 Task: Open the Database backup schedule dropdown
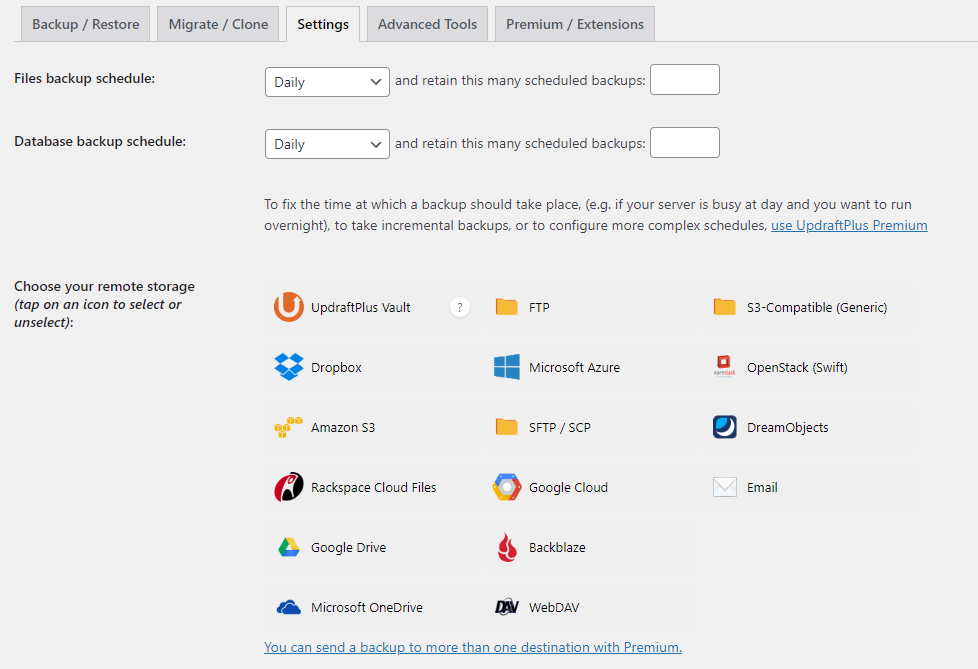point(327,144)
